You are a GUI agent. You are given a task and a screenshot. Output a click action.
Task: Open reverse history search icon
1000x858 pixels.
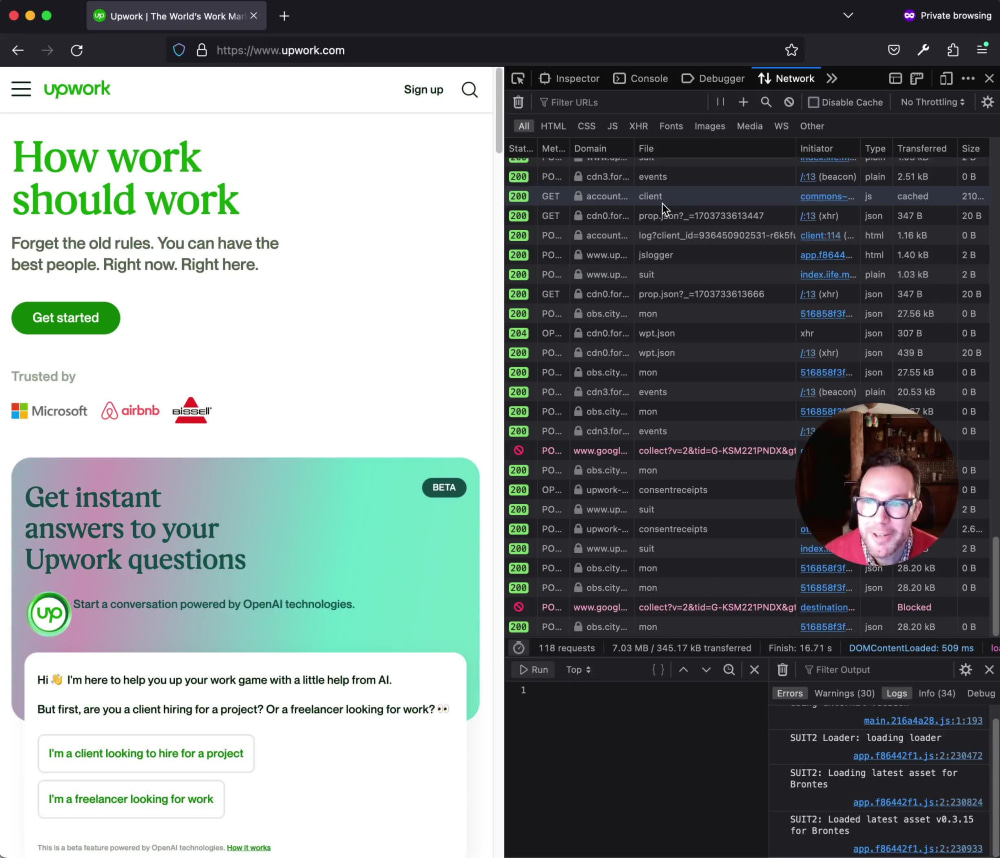click(x=729, y=670)
